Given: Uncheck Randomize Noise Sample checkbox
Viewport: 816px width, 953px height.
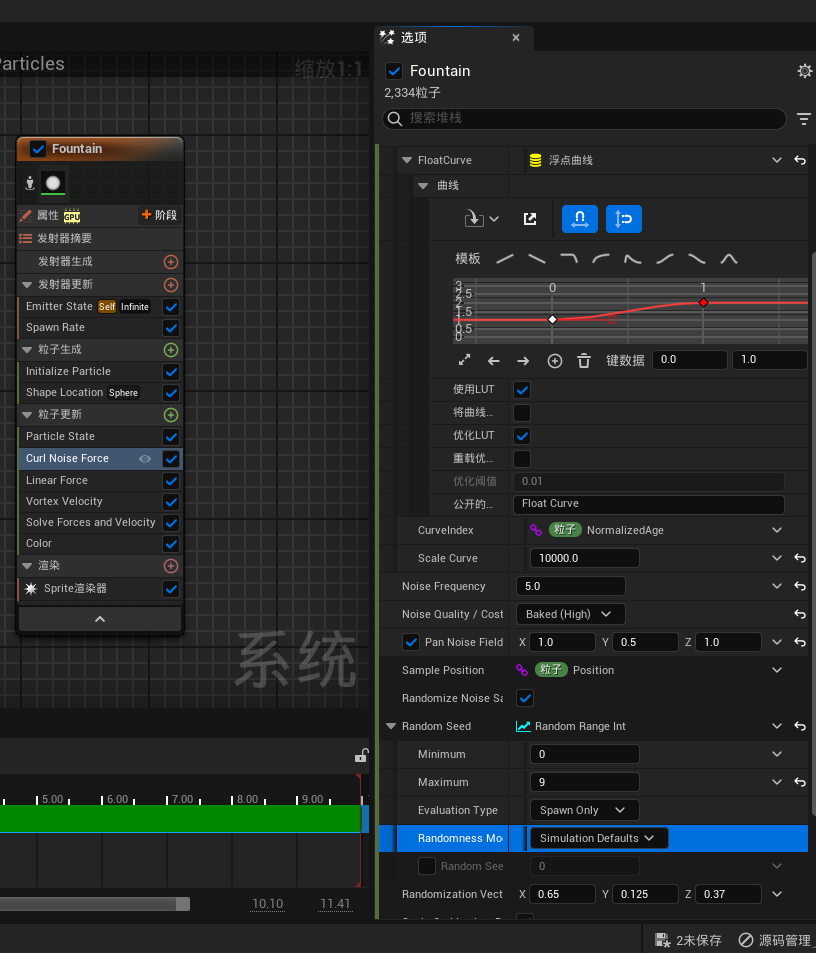Looking at the screenshot, I should click(525, 698).
